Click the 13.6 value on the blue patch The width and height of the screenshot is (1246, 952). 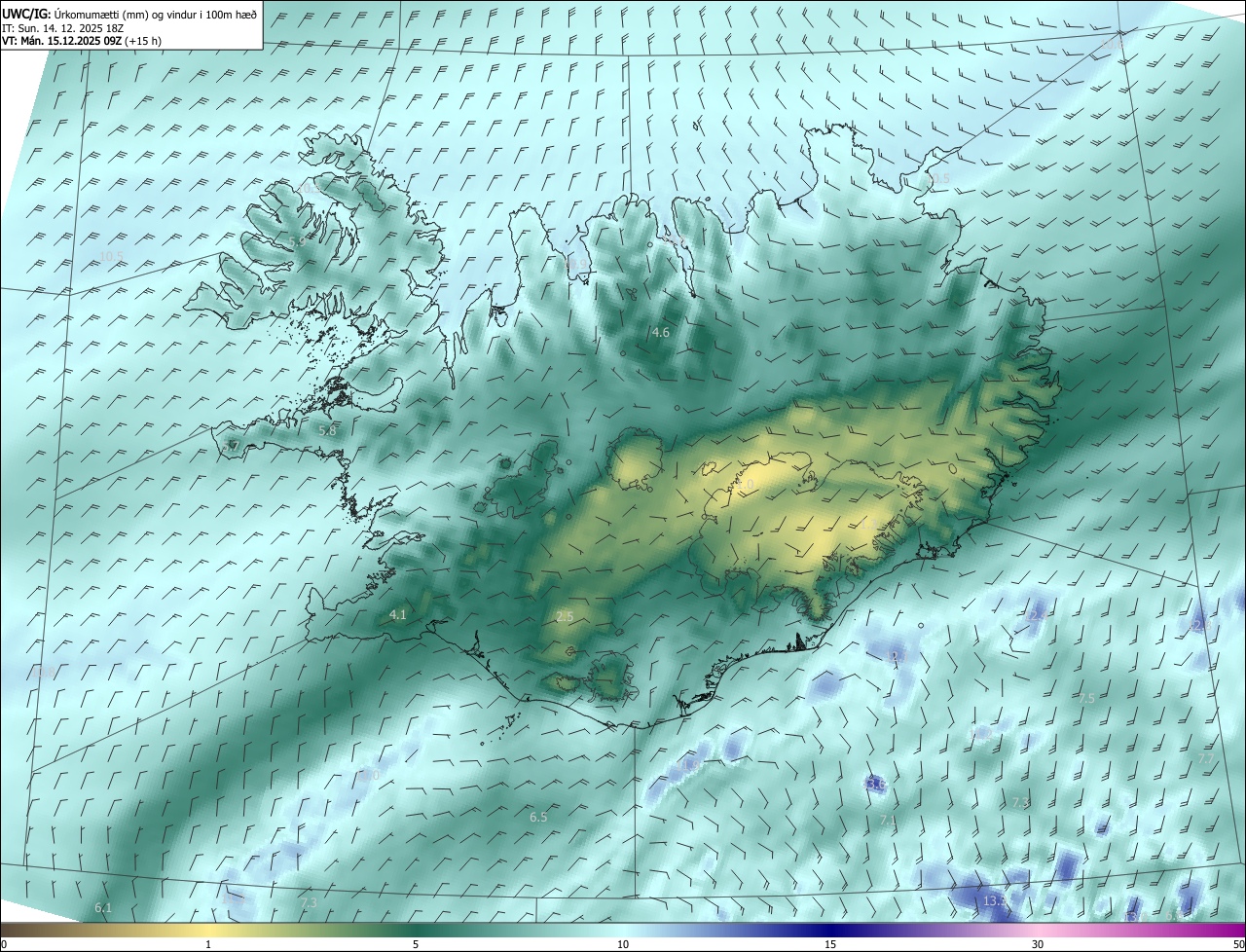click(x=875, y=784)
